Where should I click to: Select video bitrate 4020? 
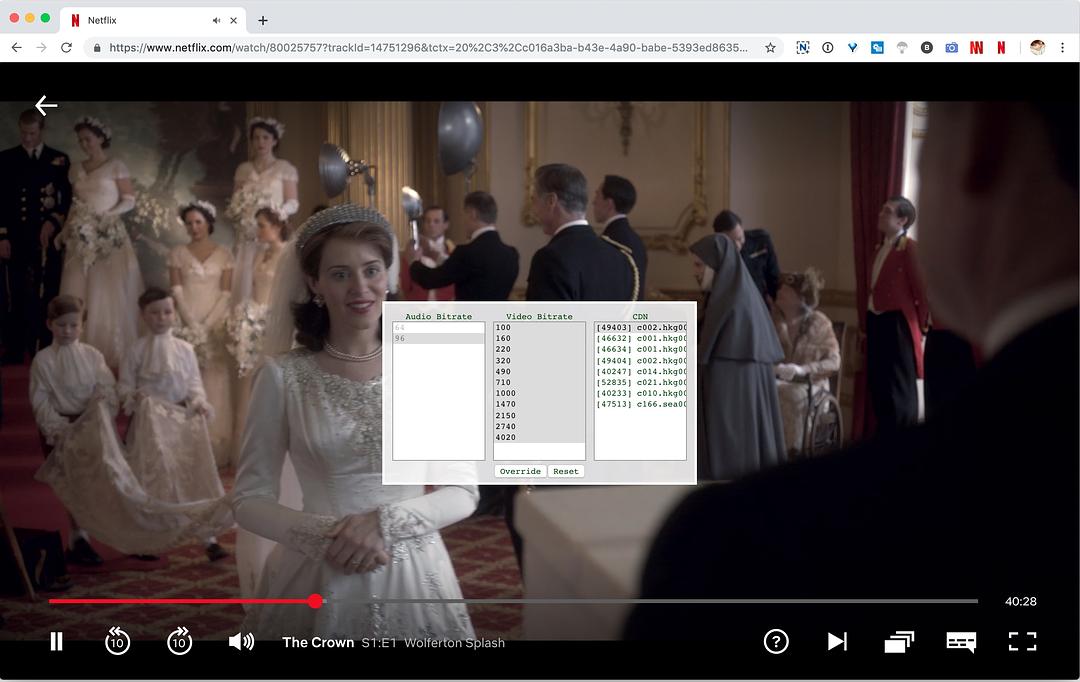click(x=539, y=437)
